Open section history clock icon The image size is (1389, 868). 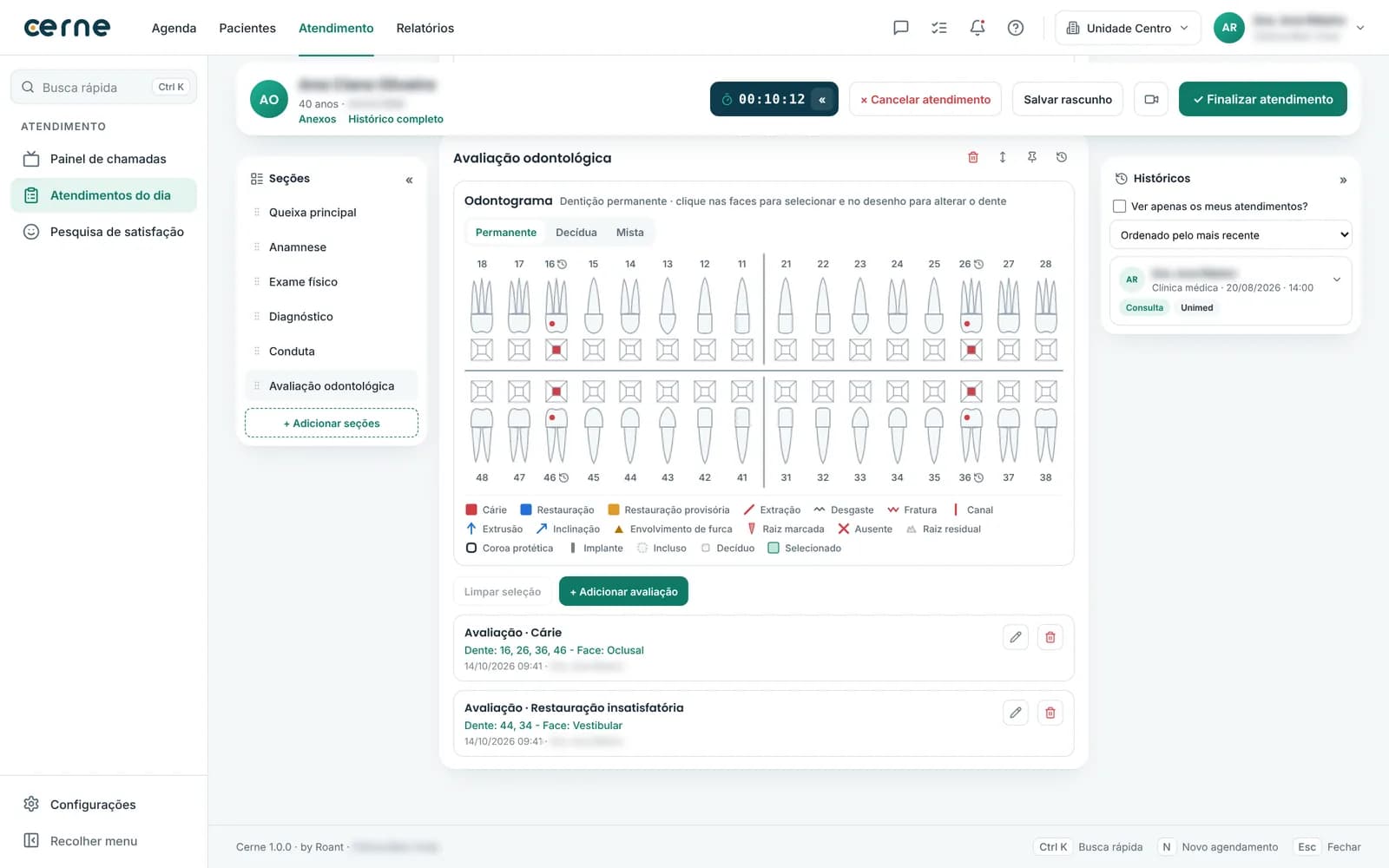1062,157
